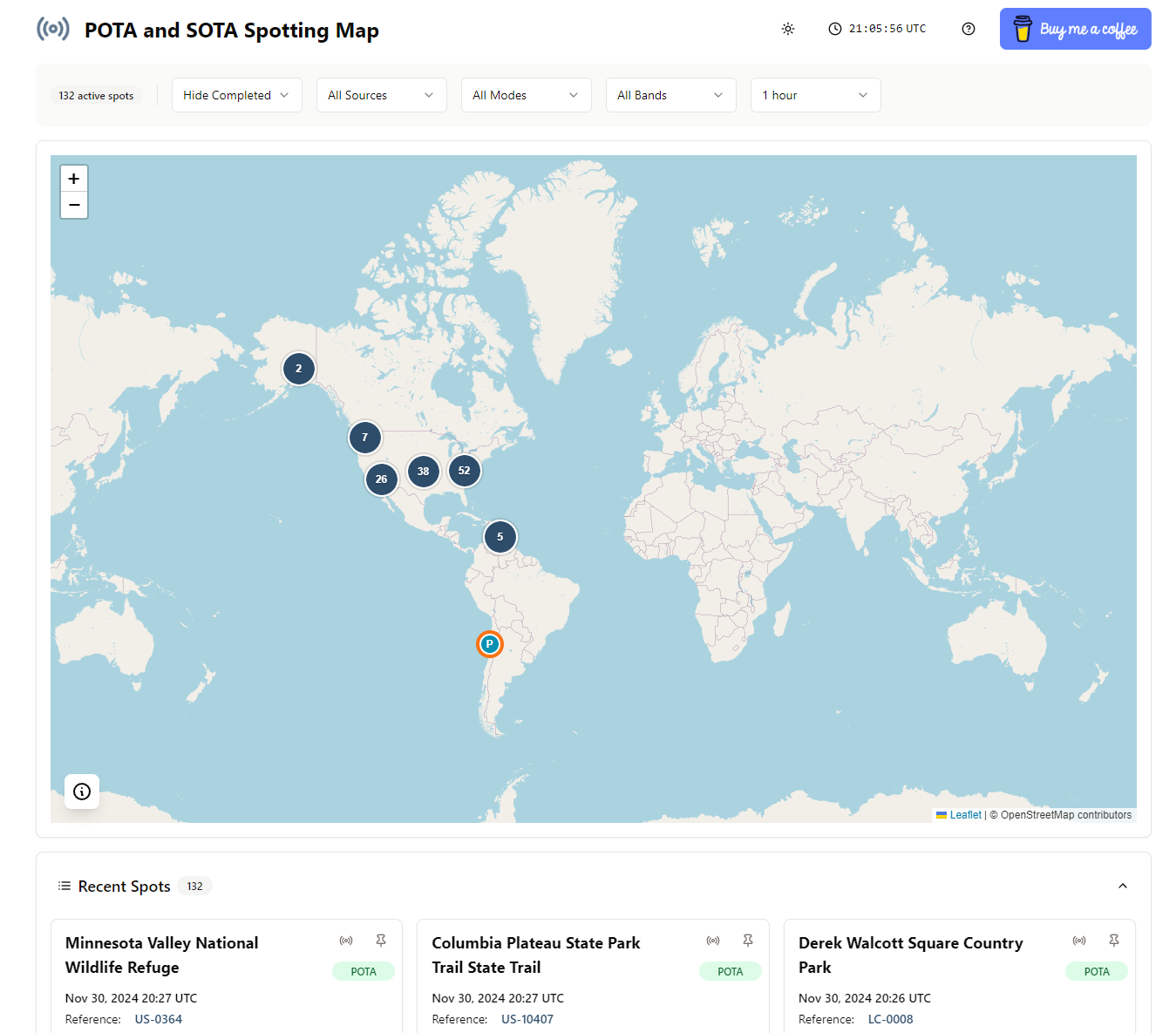Open the All Sources filter dropdown
The width and height of the screenshot is (1176, 1033).
(381, 95)
